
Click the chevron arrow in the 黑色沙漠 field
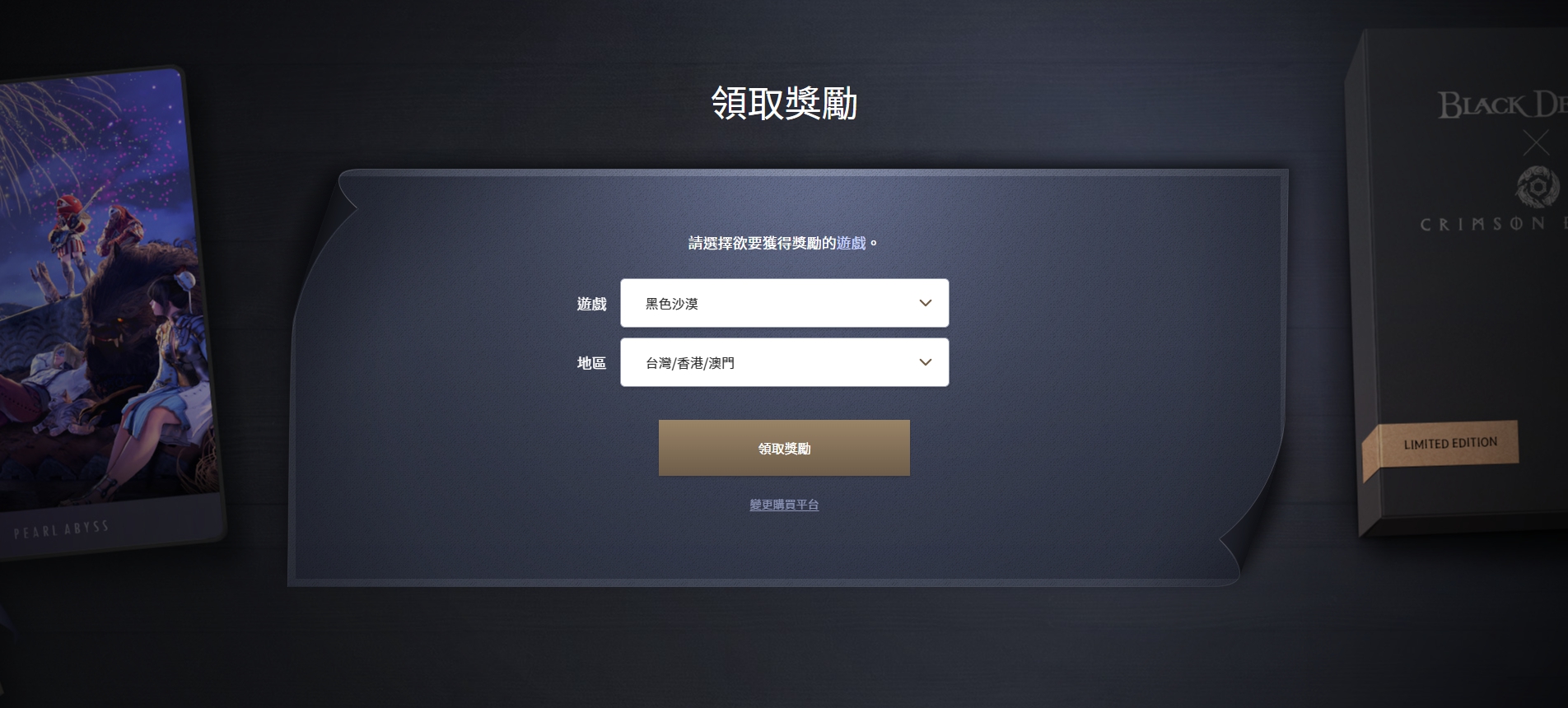(926, 303)
